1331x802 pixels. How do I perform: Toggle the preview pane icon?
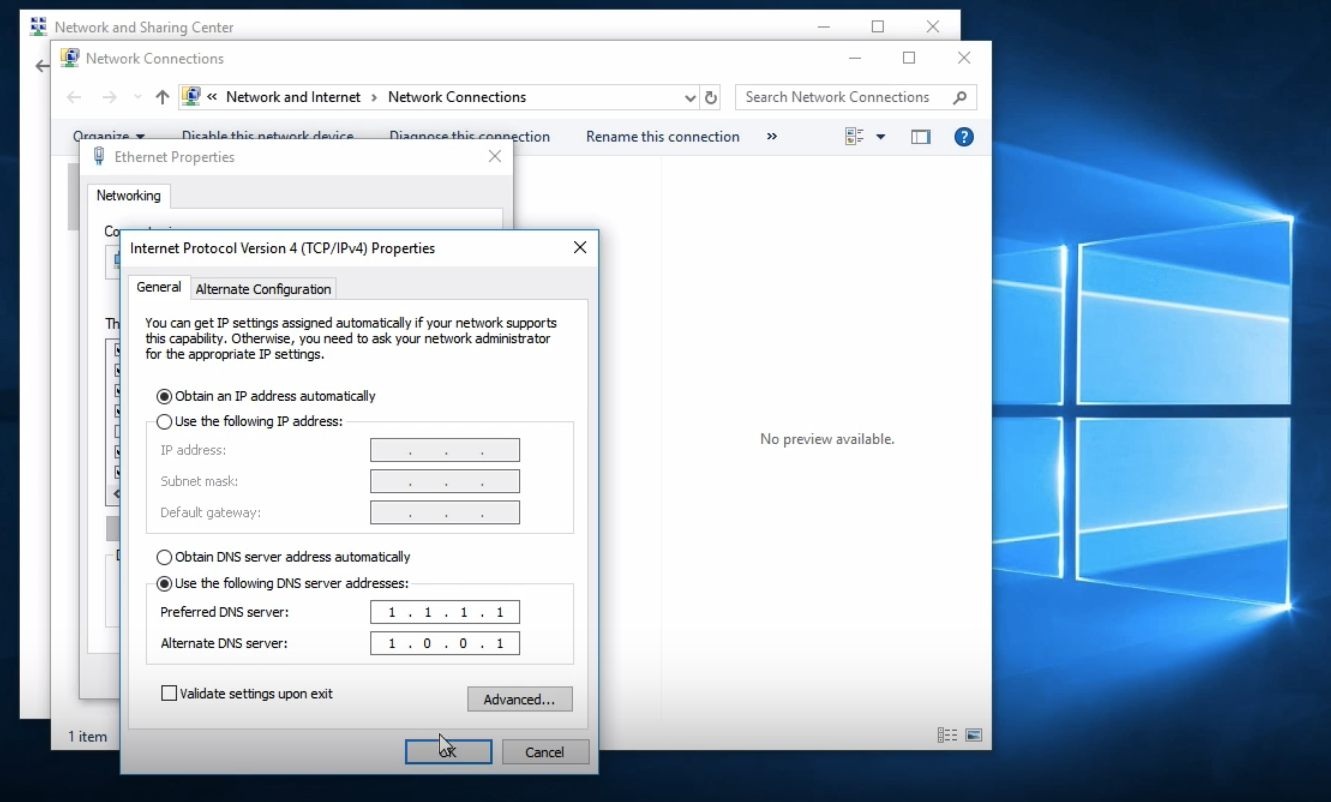pos(921,137)
